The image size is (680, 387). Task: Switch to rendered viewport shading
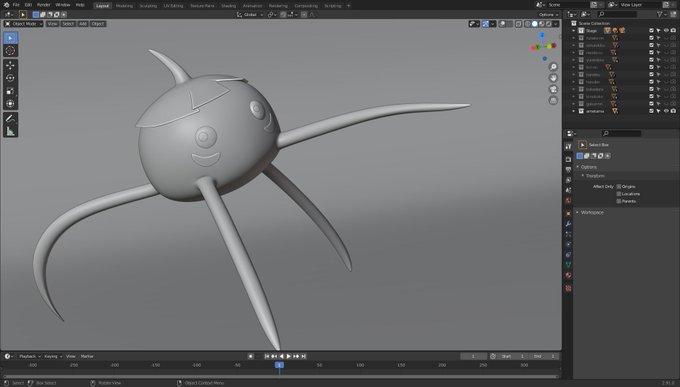click(549, 24)
